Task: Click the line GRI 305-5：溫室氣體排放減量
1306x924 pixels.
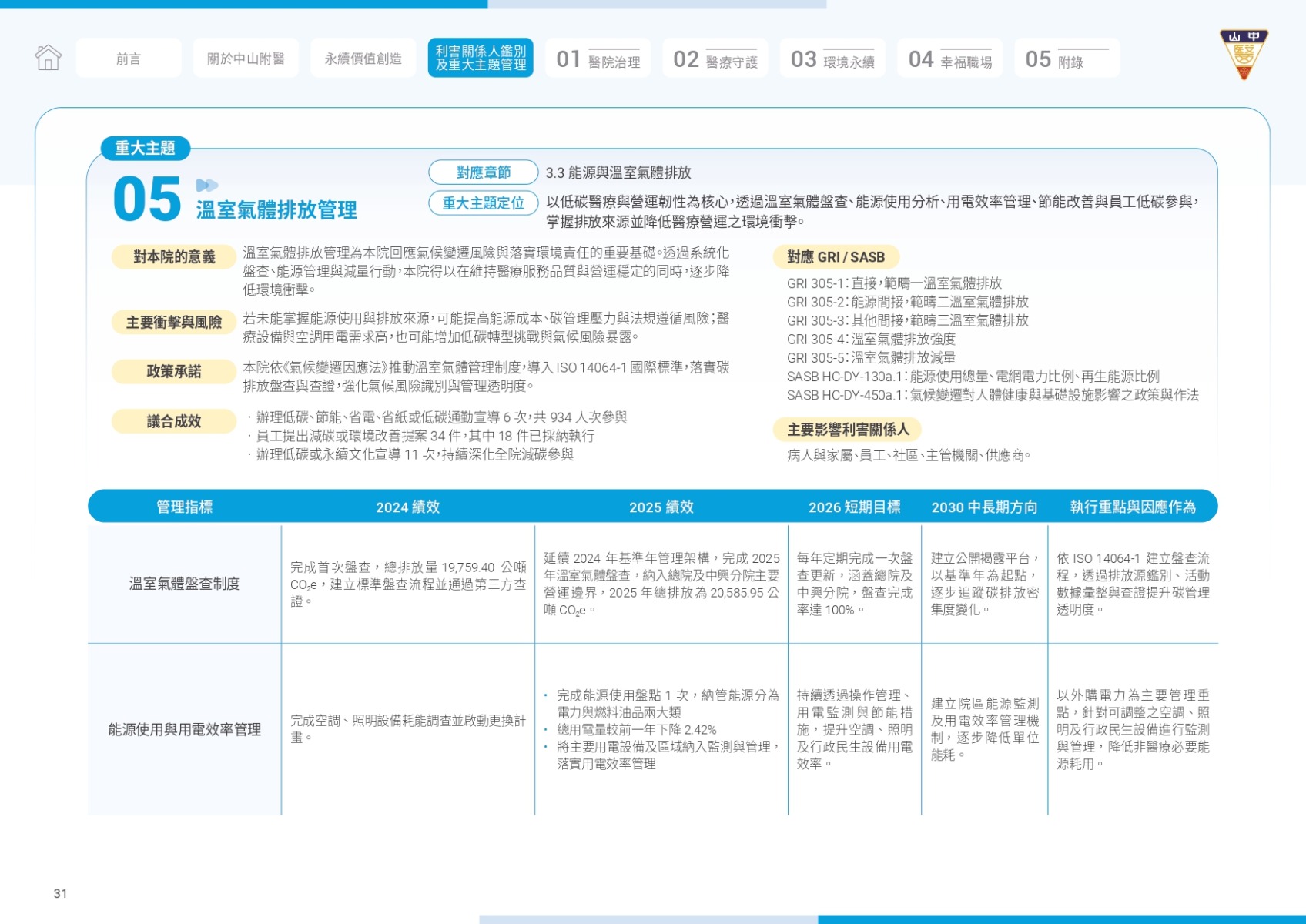Action: tap(871, 358)
